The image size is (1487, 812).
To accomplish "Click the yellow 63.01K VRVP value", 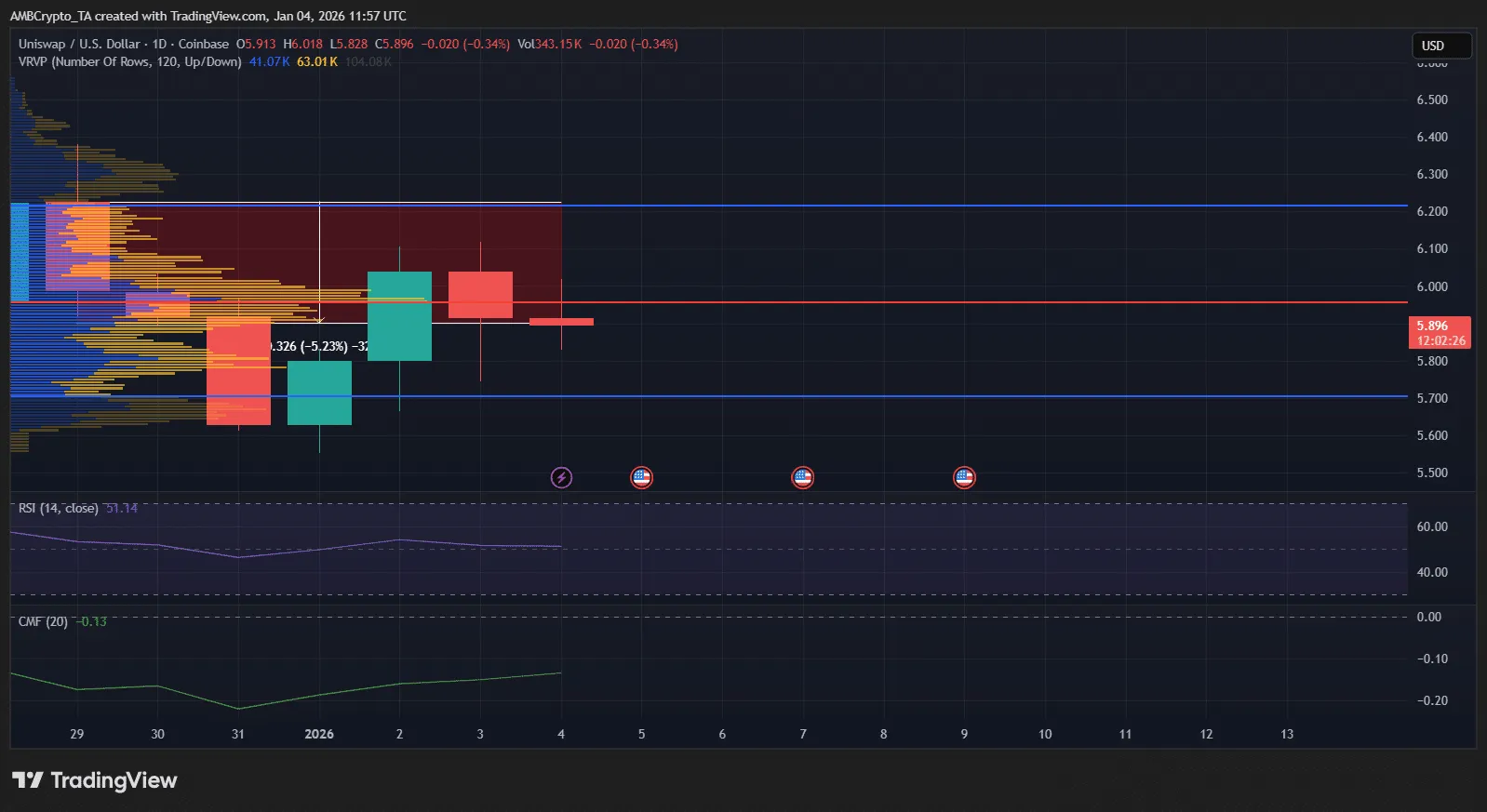I will (x=316, y=61).
